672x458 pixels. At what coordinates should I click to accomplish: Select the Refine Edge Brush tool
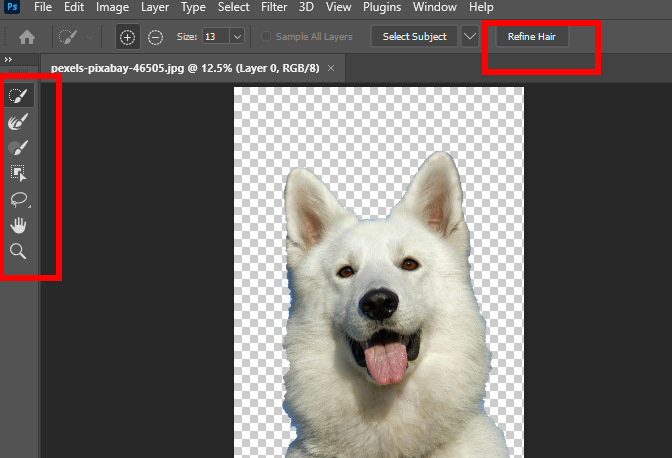tap(18, 122)
